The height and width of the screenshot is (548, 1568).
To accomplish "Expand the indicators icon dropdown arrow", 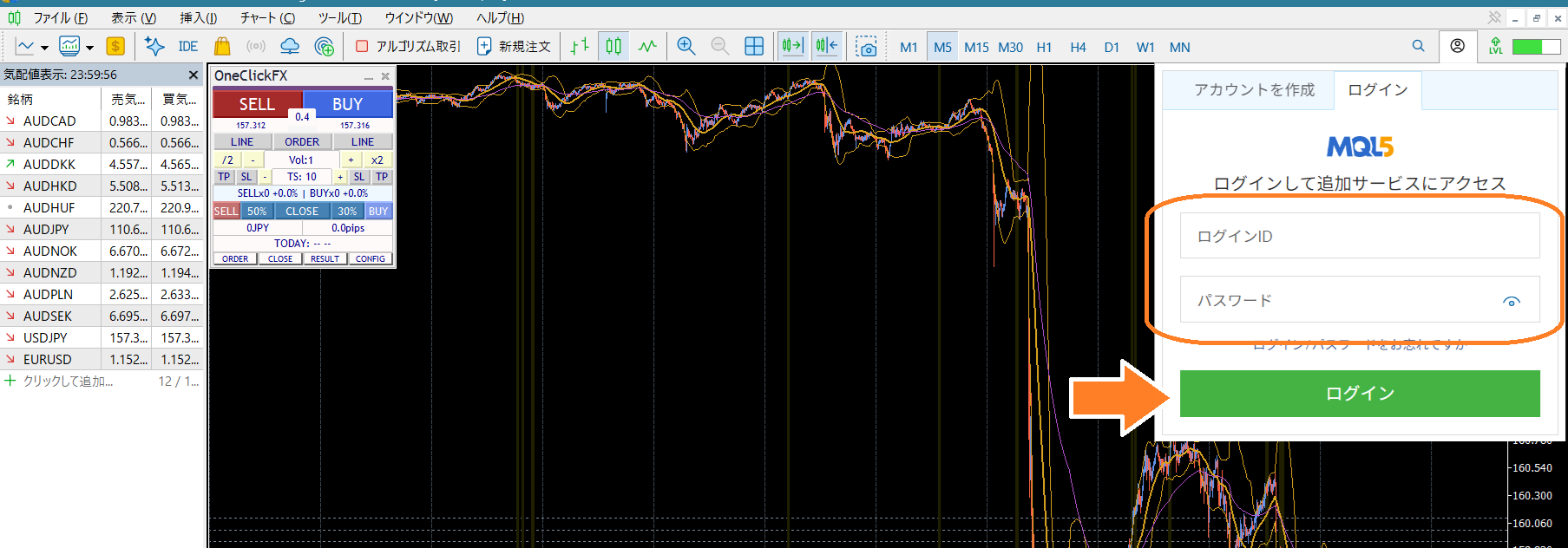I will pyautogui.click(x=89, y=48).
